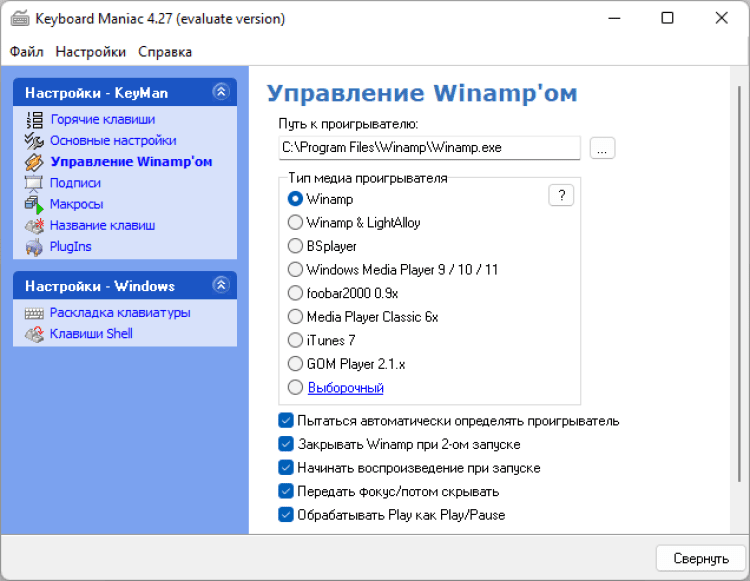Image resolution: width=750 pixels, height=581 pixels.
Task: Minimize the Keyboard Maniac window
Action: [x=614, y=19]
